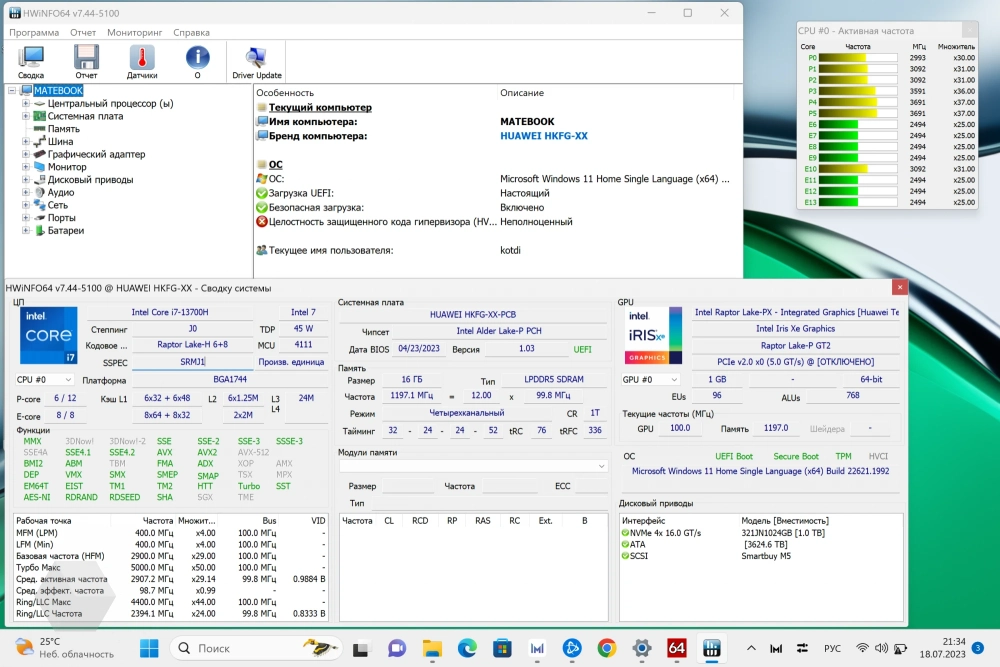Open the Модули памяти dropdown list
1000x667 pixels.
point(473,466)
